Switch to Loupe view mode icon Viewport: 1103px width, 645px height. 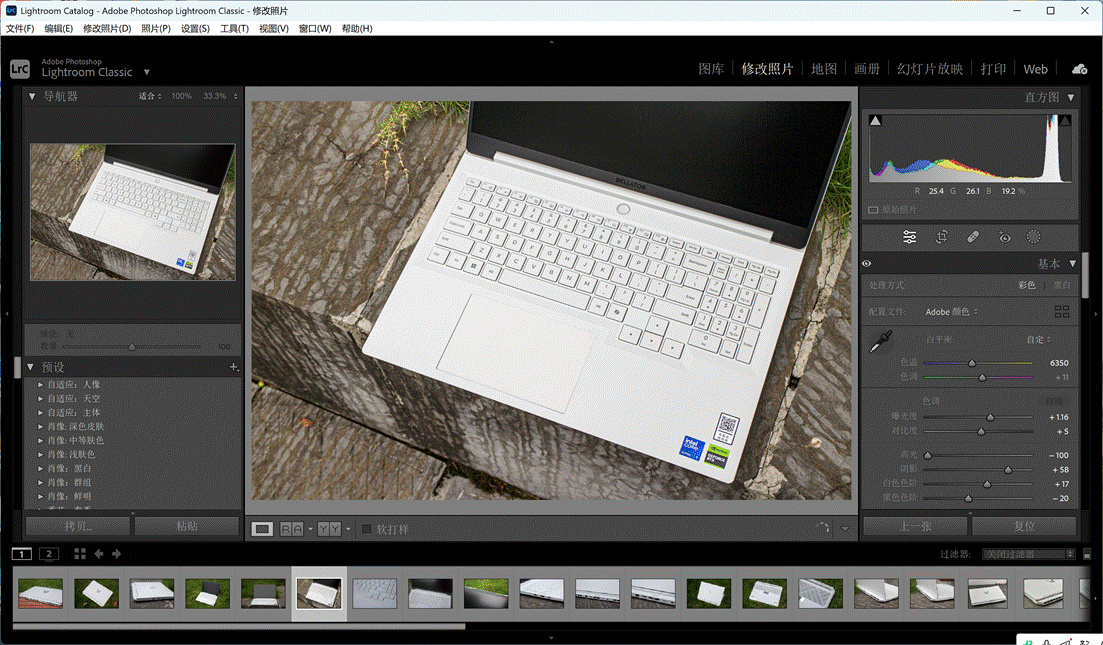tap(262, 529)
